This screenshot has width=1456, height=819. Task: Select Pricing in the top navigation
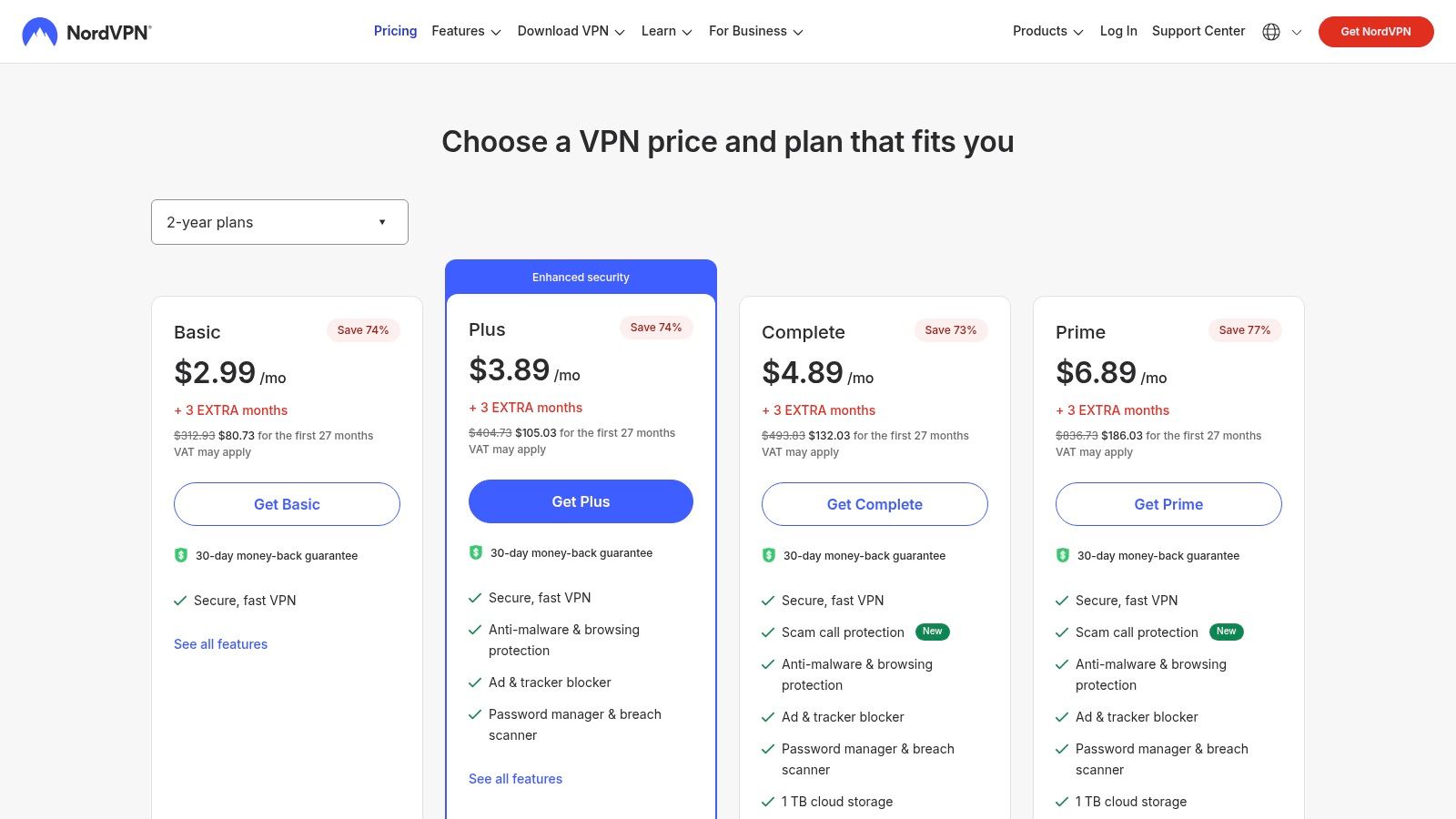395,30
